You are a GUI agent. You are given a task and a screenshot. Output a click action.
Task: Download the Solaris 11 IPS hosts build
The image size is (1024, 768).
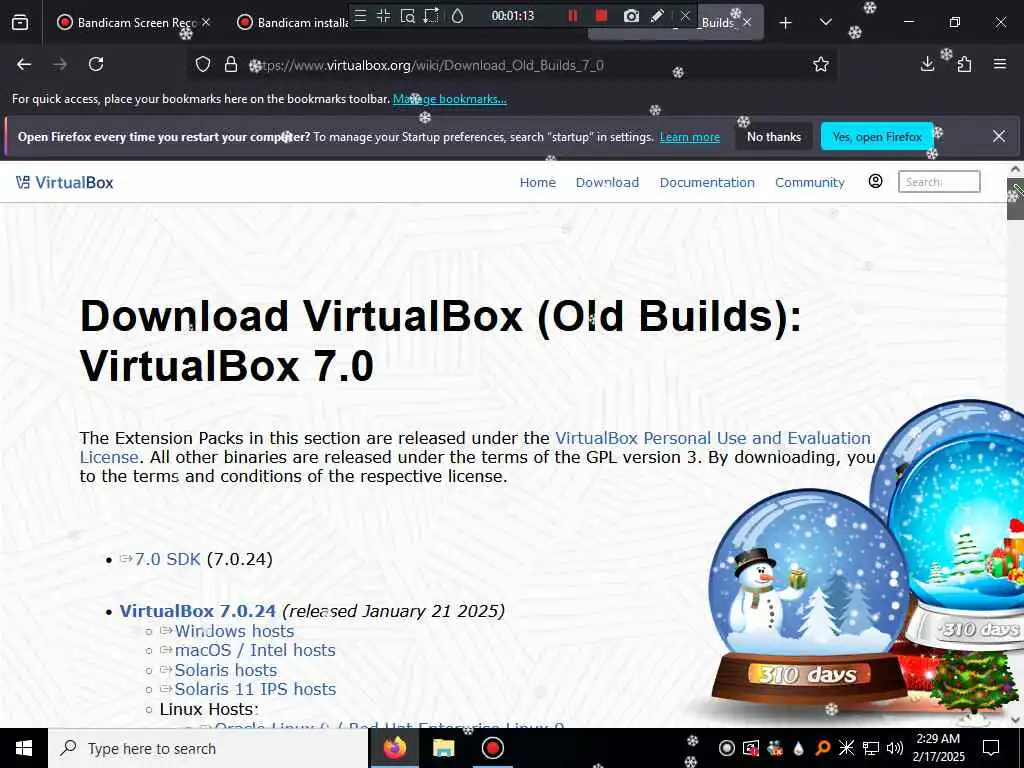255,689
